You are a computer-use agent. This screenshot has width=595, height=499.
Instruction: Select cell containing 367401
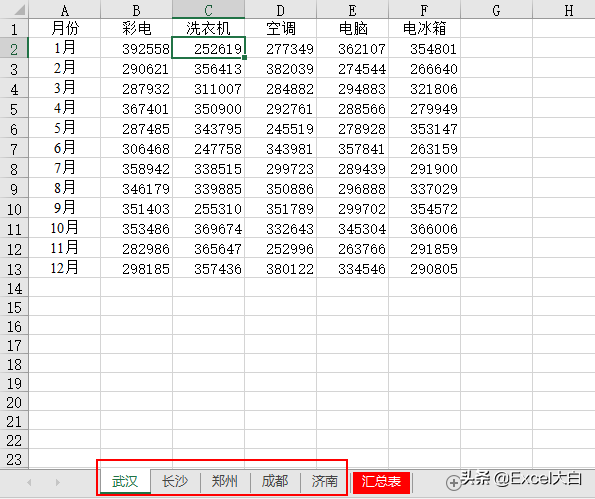tap(137, 109)
